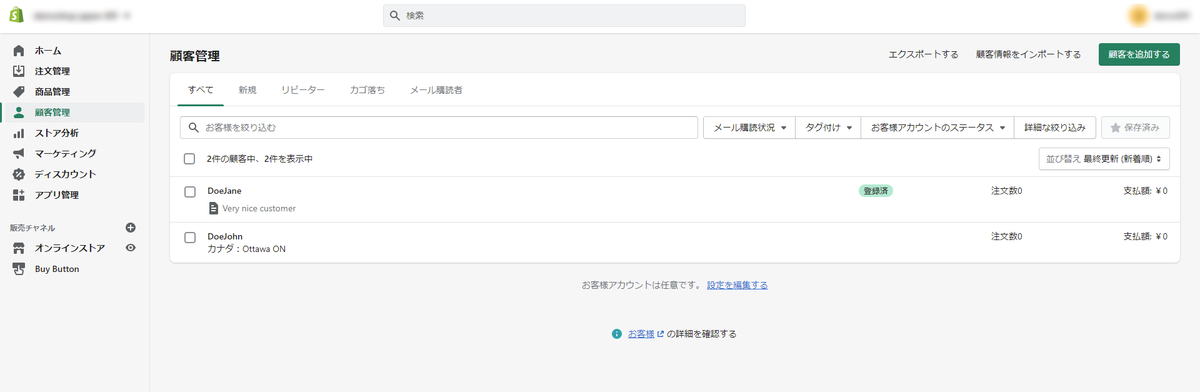Click the 登録済 status badge
This screenshot has height=392, width=1200.
(875, 190)
